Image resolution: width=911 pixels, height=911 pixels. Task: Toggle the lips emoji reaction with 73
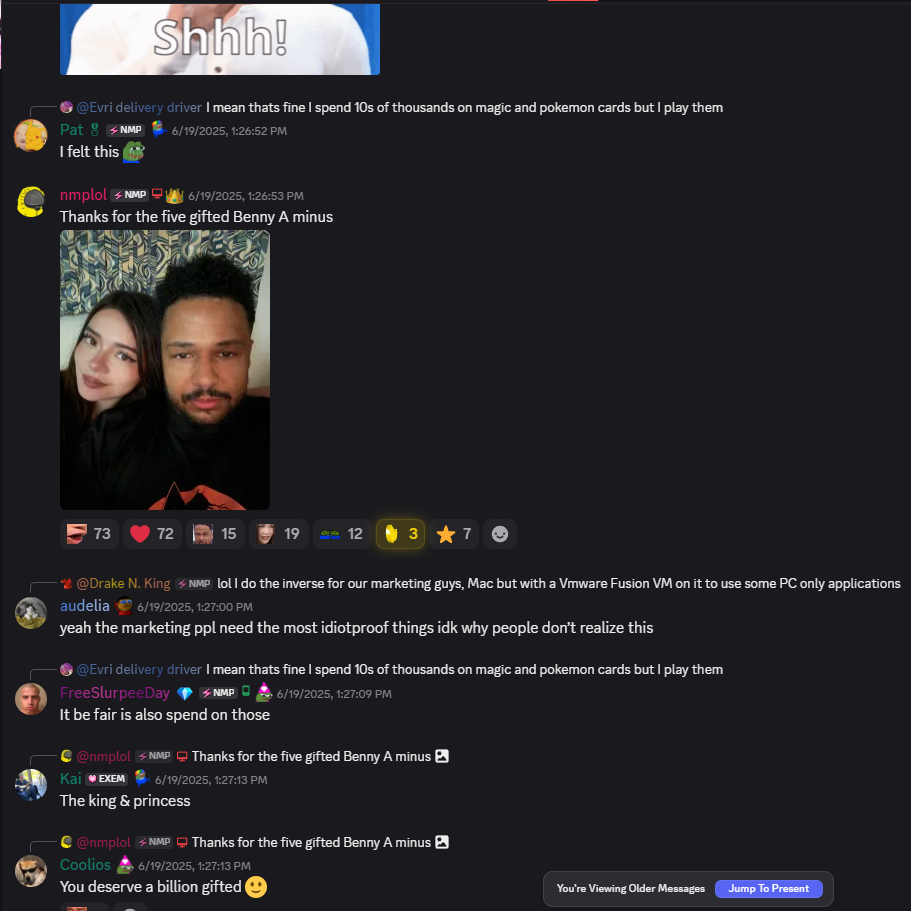click(89, 533)
